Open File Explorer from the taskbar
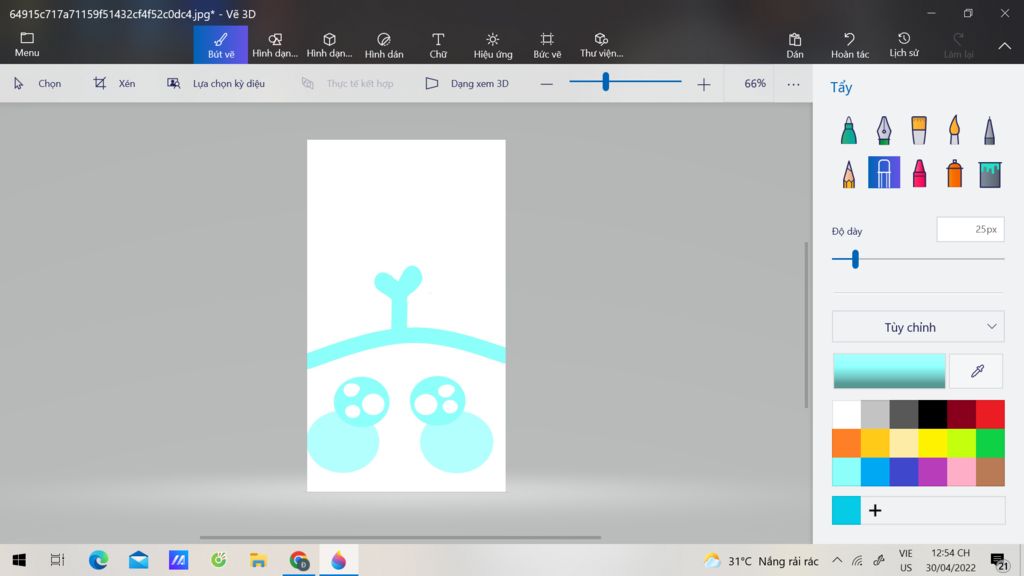 (259, 560)
